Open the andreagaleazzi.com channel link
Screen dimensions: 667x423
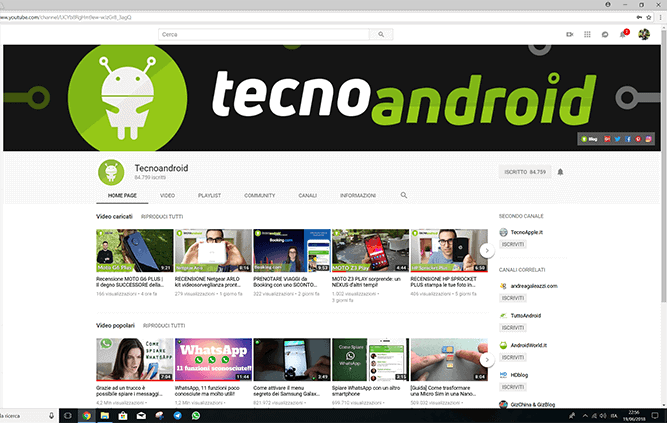pyautogui.click(x=534, y=286)
